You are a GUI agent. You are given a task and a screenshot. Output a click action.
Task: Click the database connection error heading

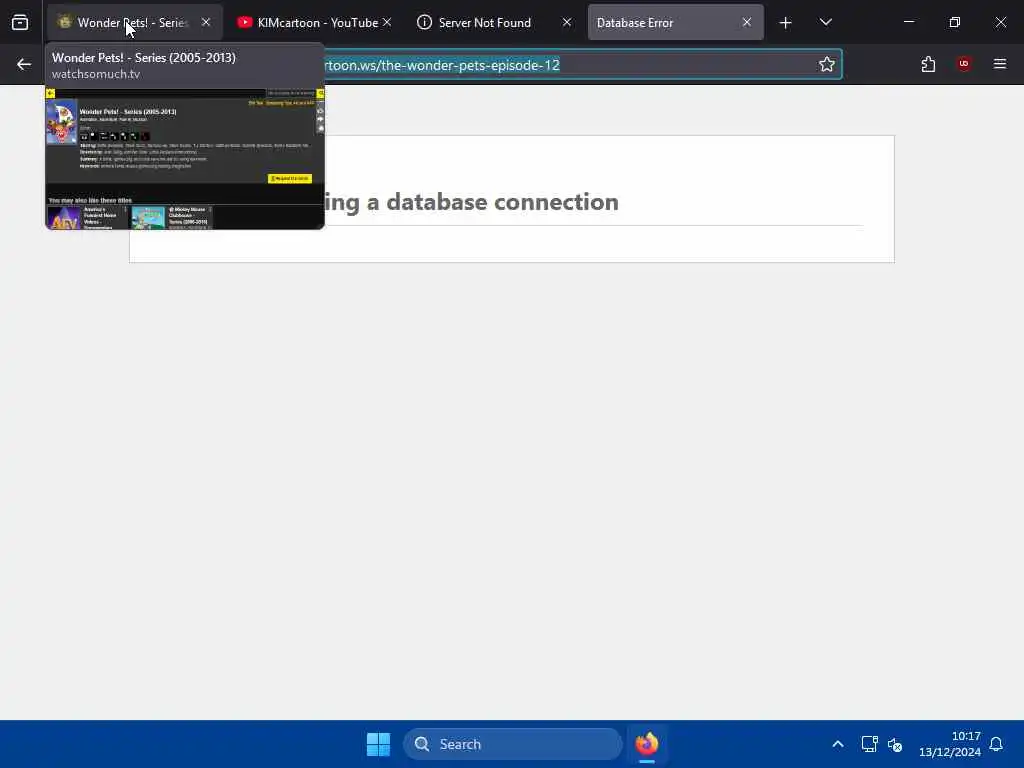click(x=472, y=202)
